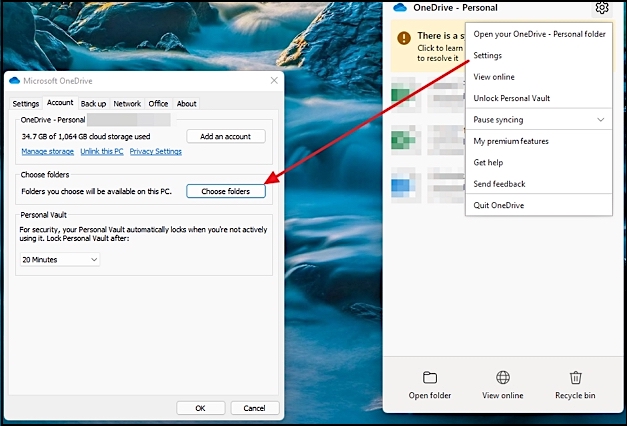Switch to the Settings tab
This screenshot has height=426, width=627.
click(x=26, y=103)
